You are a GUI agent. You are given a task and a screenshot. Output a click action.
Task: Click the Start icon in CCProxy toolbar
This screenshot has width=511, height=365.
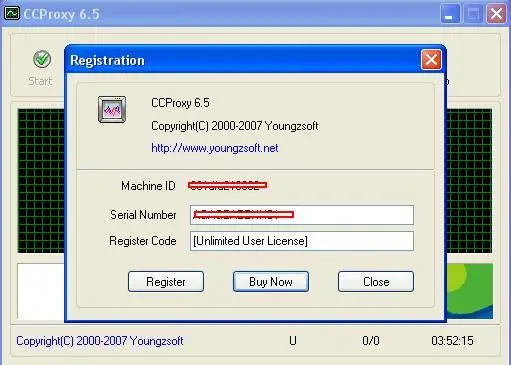pos(42,60)
